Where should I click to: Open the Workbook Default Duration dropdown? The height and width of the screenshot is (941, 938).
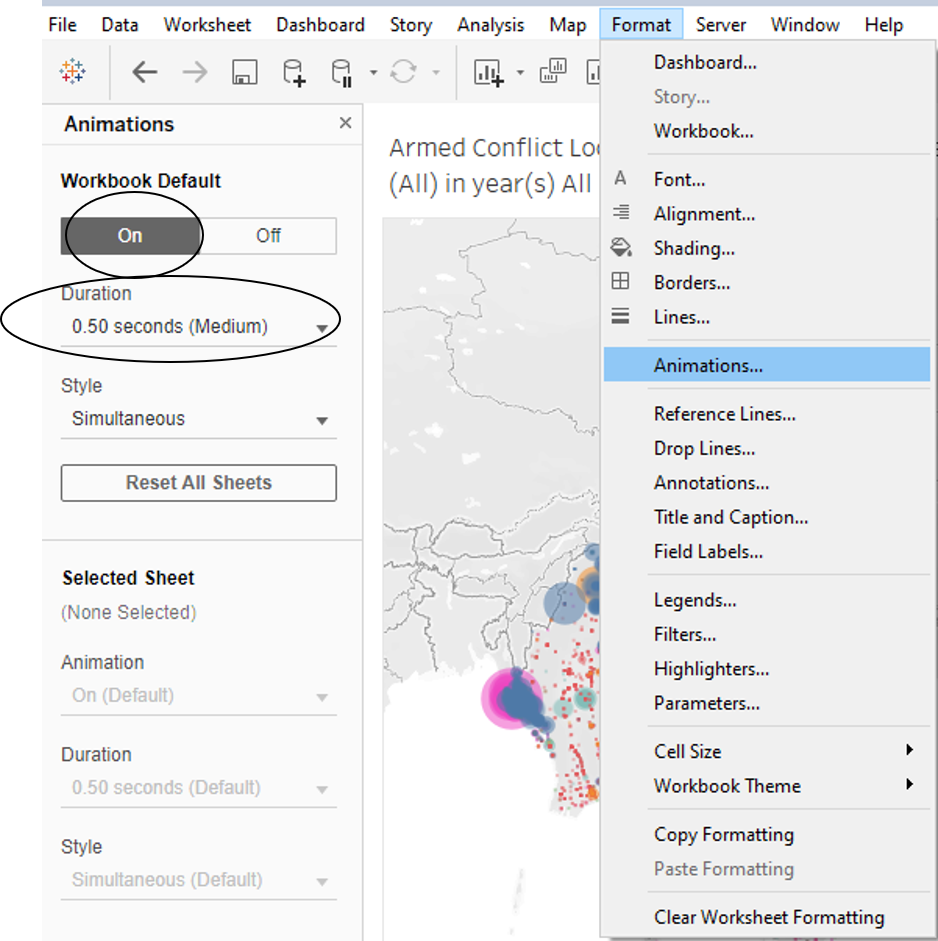(198, 327)
